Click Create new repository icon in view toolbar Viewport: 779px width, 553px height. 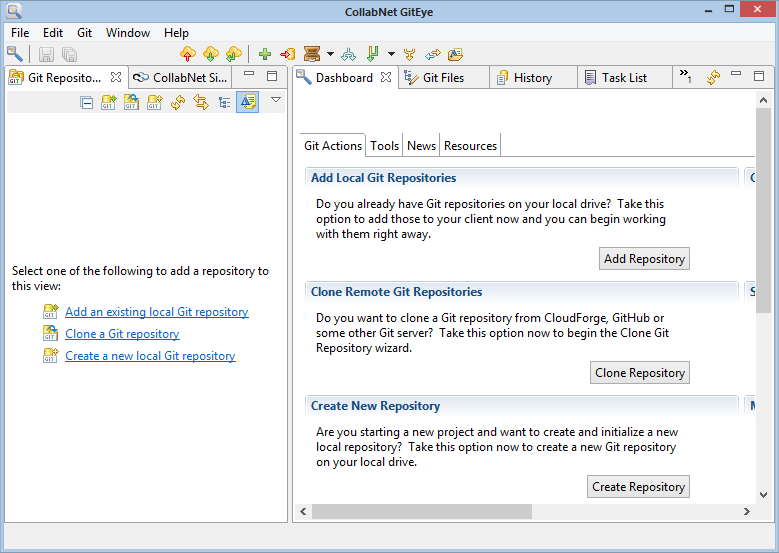pyautogui.click(x=155, y=102)
